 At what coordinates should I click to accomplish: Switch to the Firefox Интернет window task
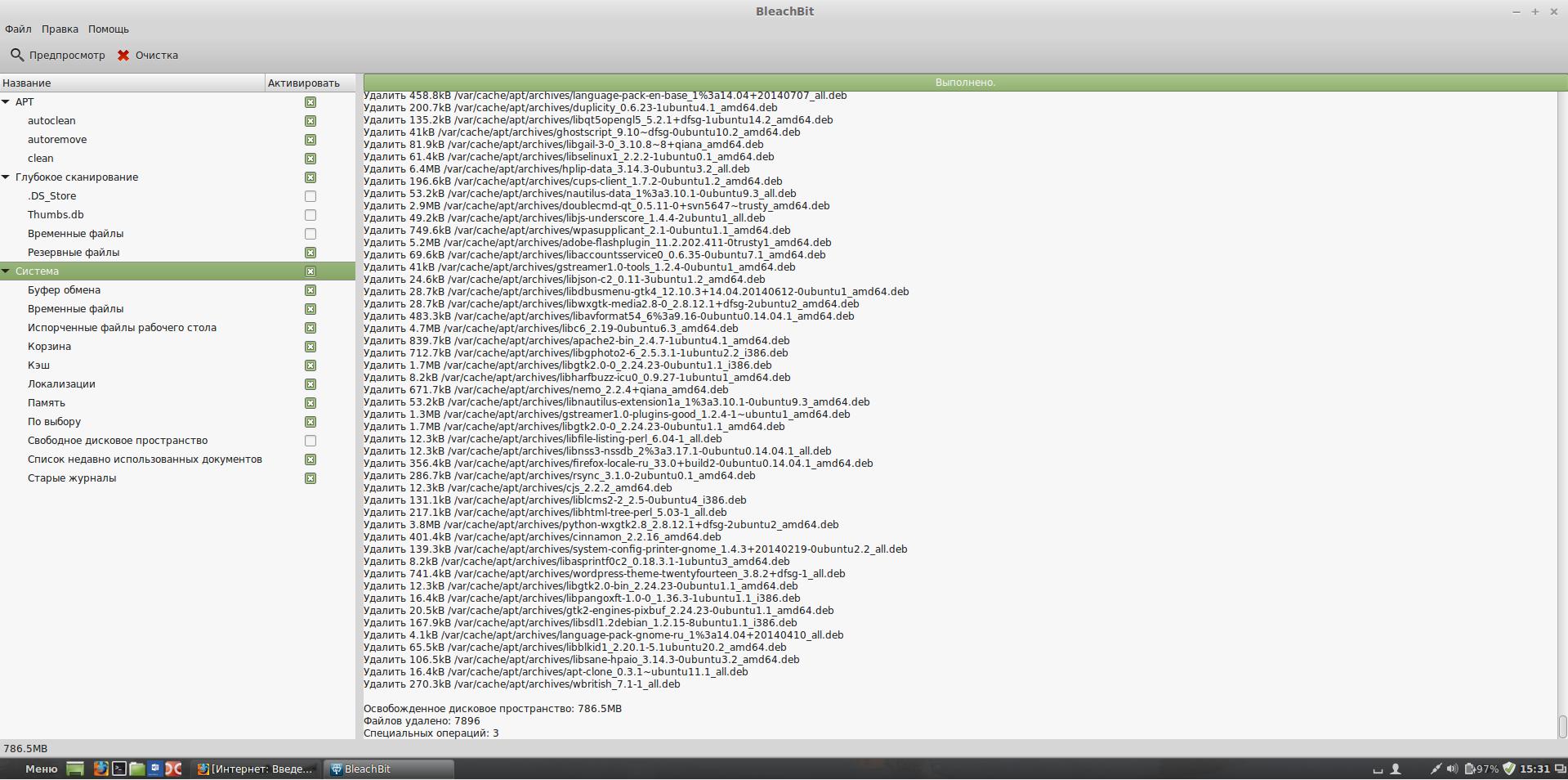(256, 769)
